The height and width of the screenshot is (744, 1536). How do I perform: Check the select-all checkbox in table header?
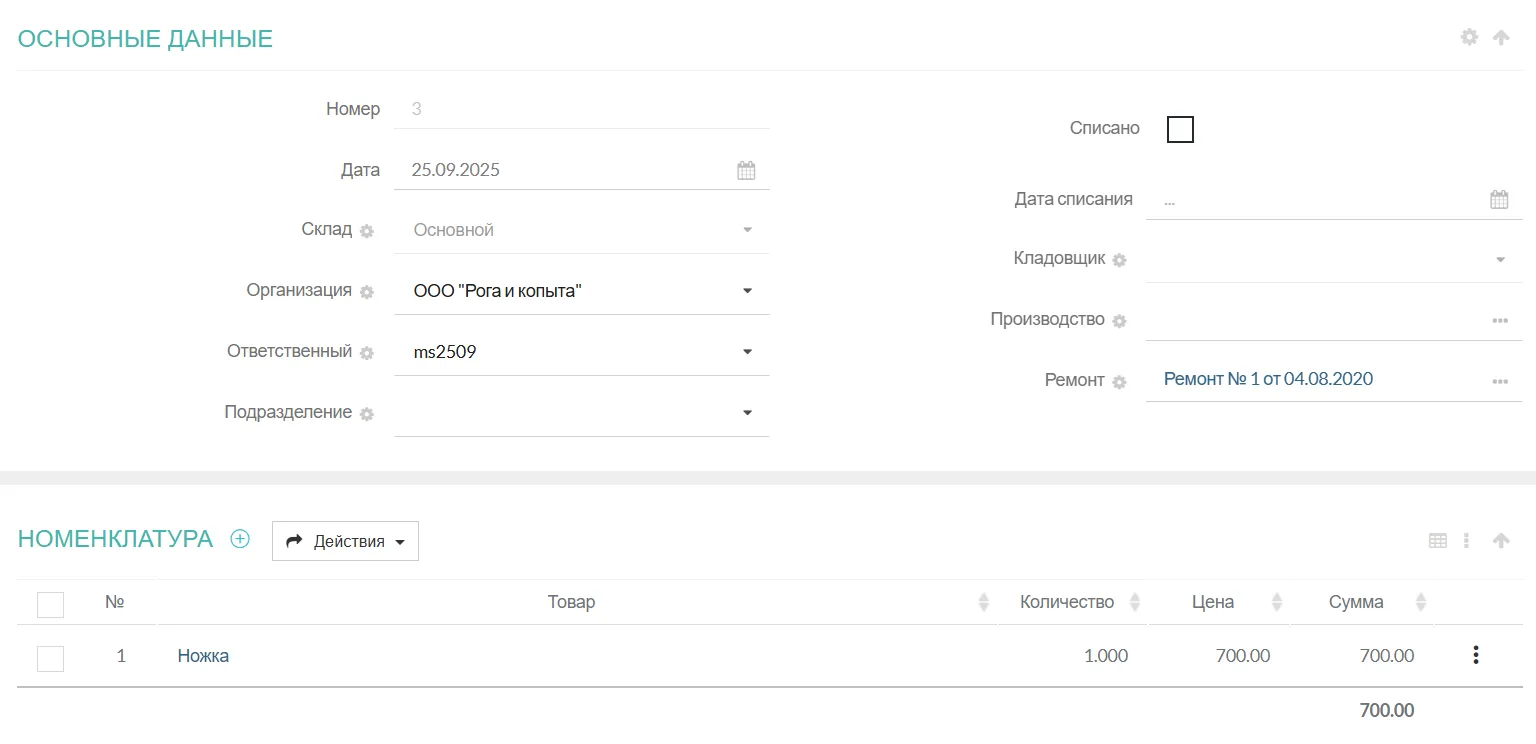pos(50,604)
